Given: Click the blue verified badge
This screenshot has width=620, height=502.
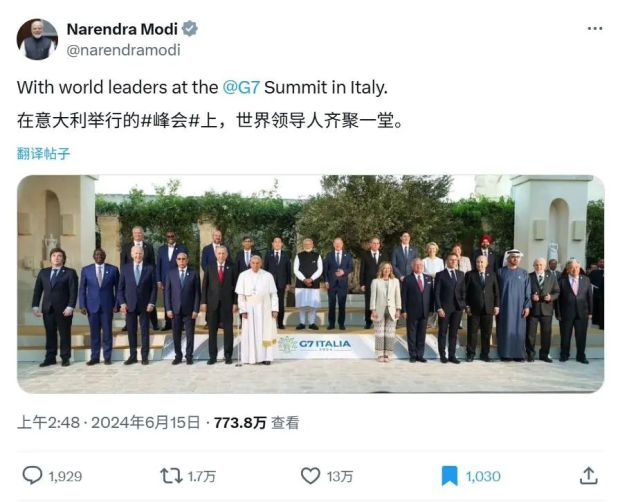Looking at the screenshot, I should (x=190, y=29).
